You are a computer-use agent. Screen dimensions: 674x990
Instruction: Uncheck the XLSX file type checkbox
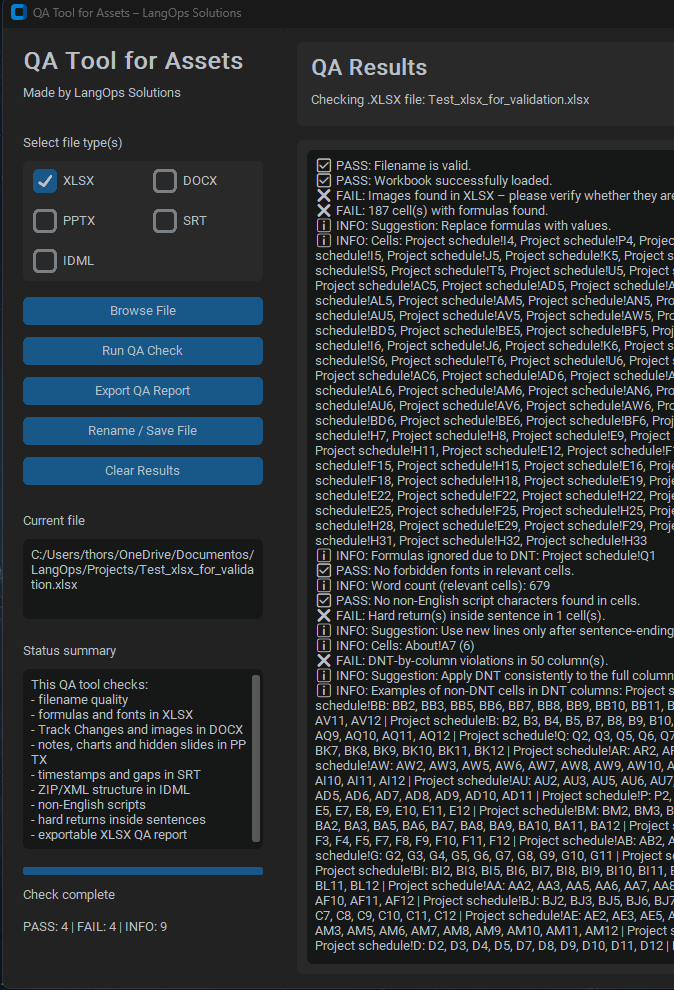click(45, 181)
